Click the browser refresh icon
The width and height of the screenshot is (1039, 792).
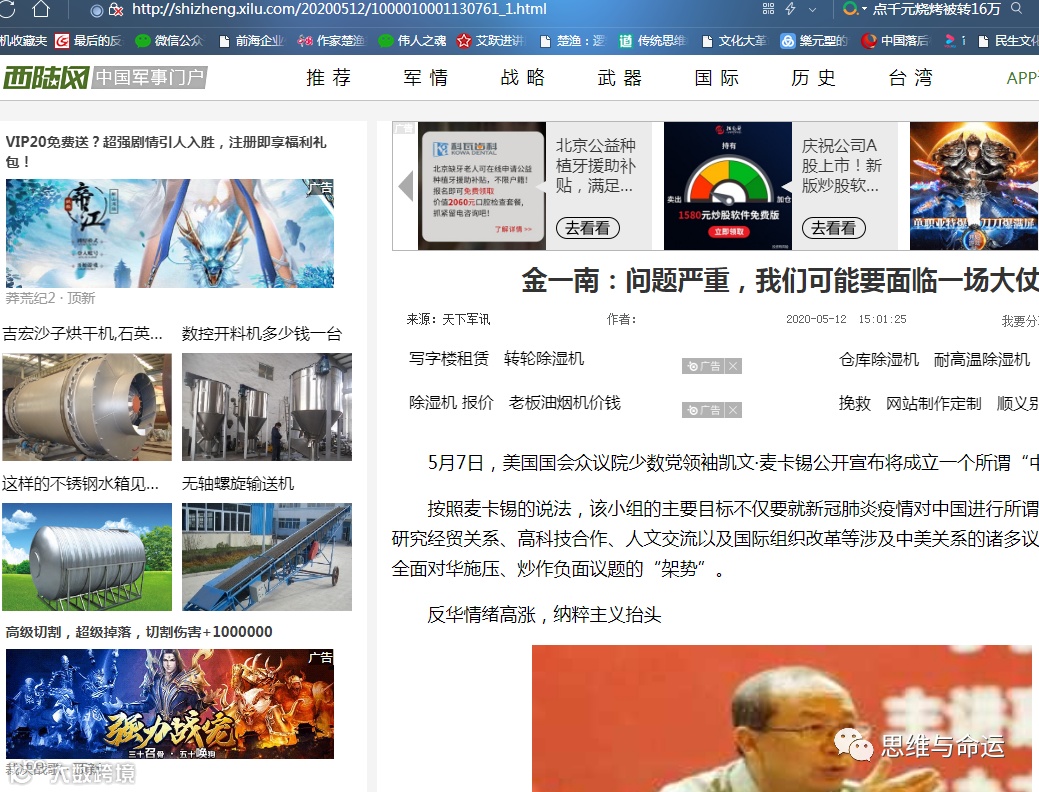pyautogui.click(x=7, y=9)
